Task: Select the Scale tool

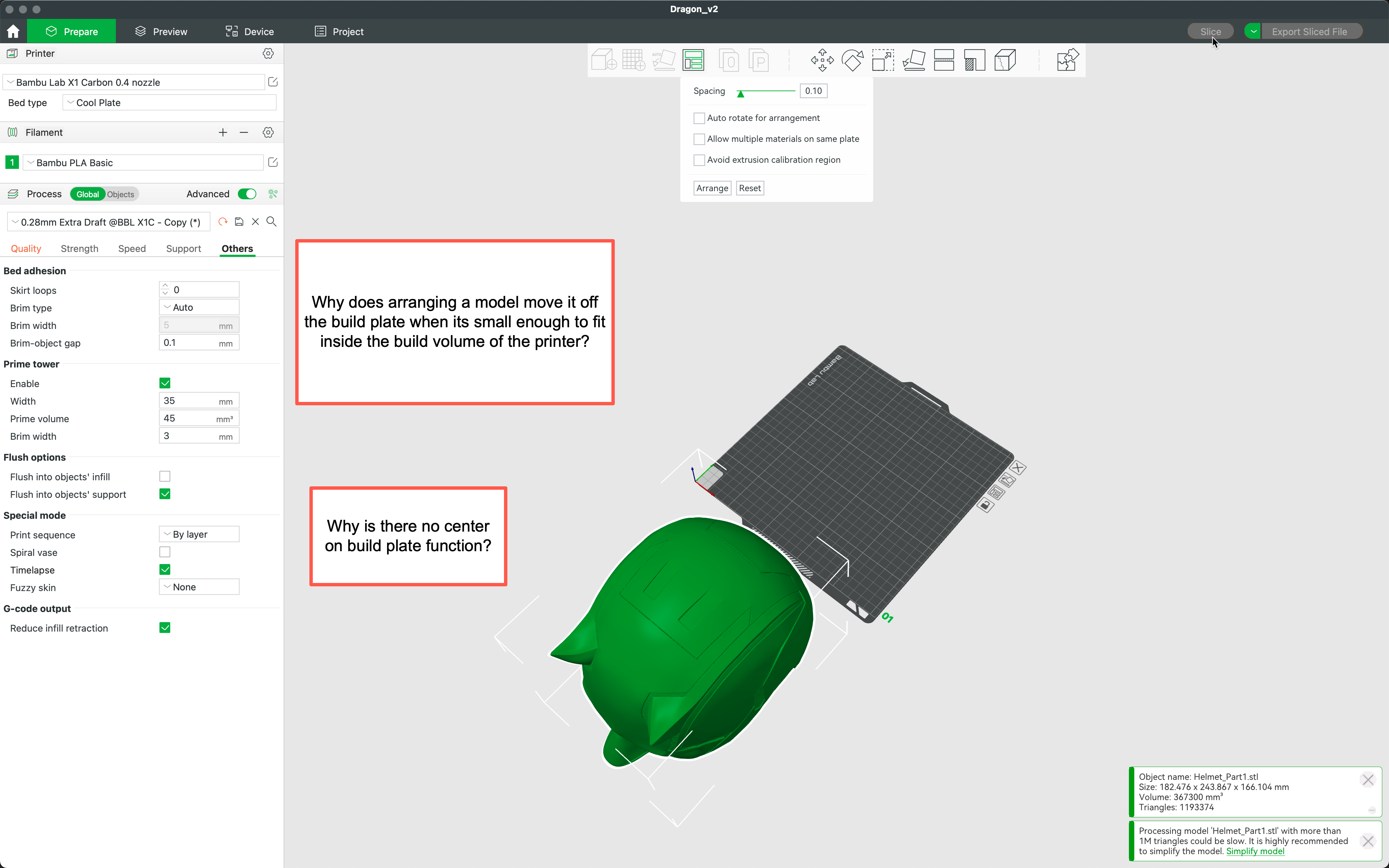Action: coord(883,60)
